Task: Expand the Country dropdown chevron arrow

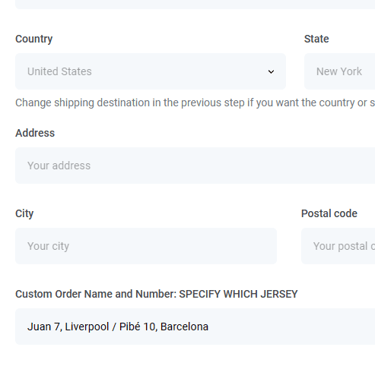Action: pyautogui.click(x=271, y=72)
